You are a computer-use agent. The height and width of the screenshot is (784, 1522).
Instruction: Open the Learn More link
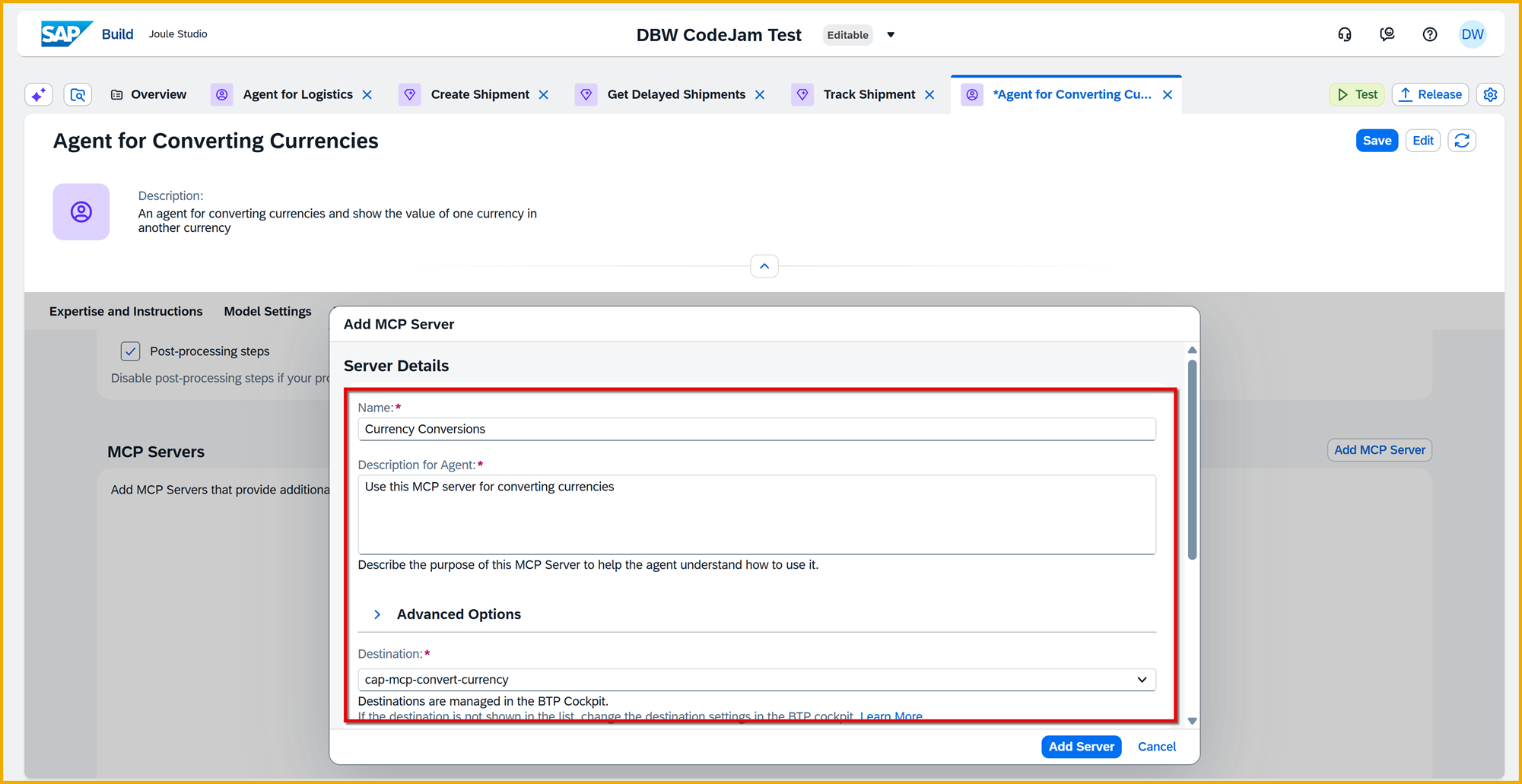pos(891,716)
